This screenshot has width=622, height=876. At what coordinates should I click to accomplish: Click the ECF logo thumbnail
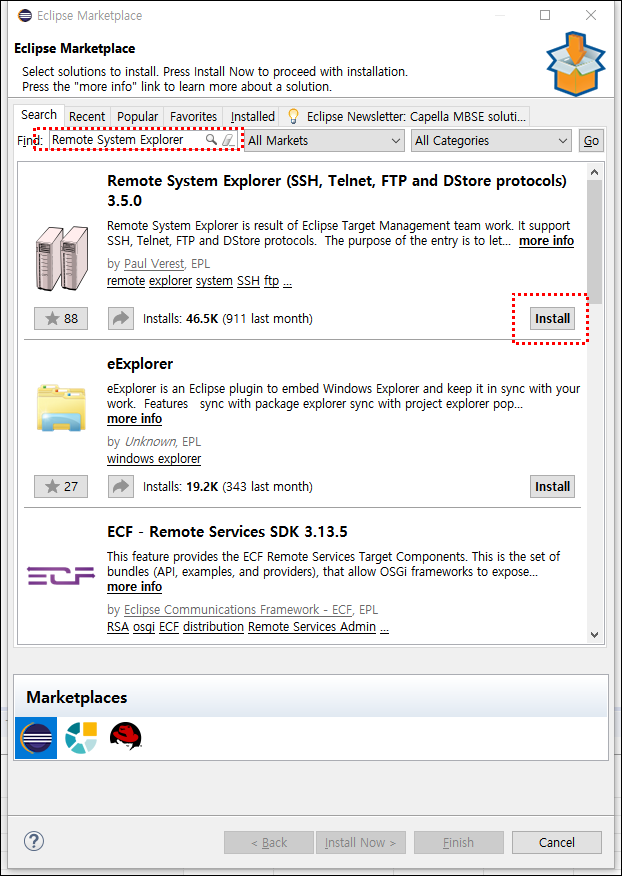(61, 575)
